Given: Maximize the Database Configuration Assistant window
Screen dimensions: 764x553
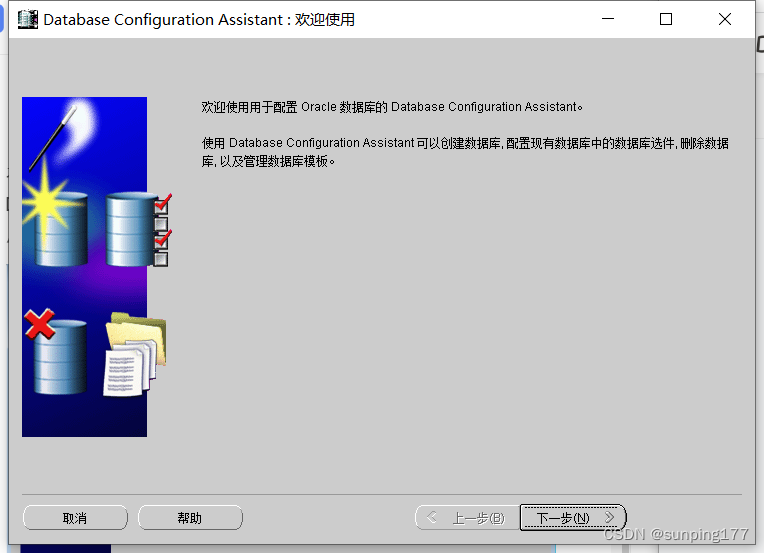Looking at the screenshot, I should tap(666, 19).
